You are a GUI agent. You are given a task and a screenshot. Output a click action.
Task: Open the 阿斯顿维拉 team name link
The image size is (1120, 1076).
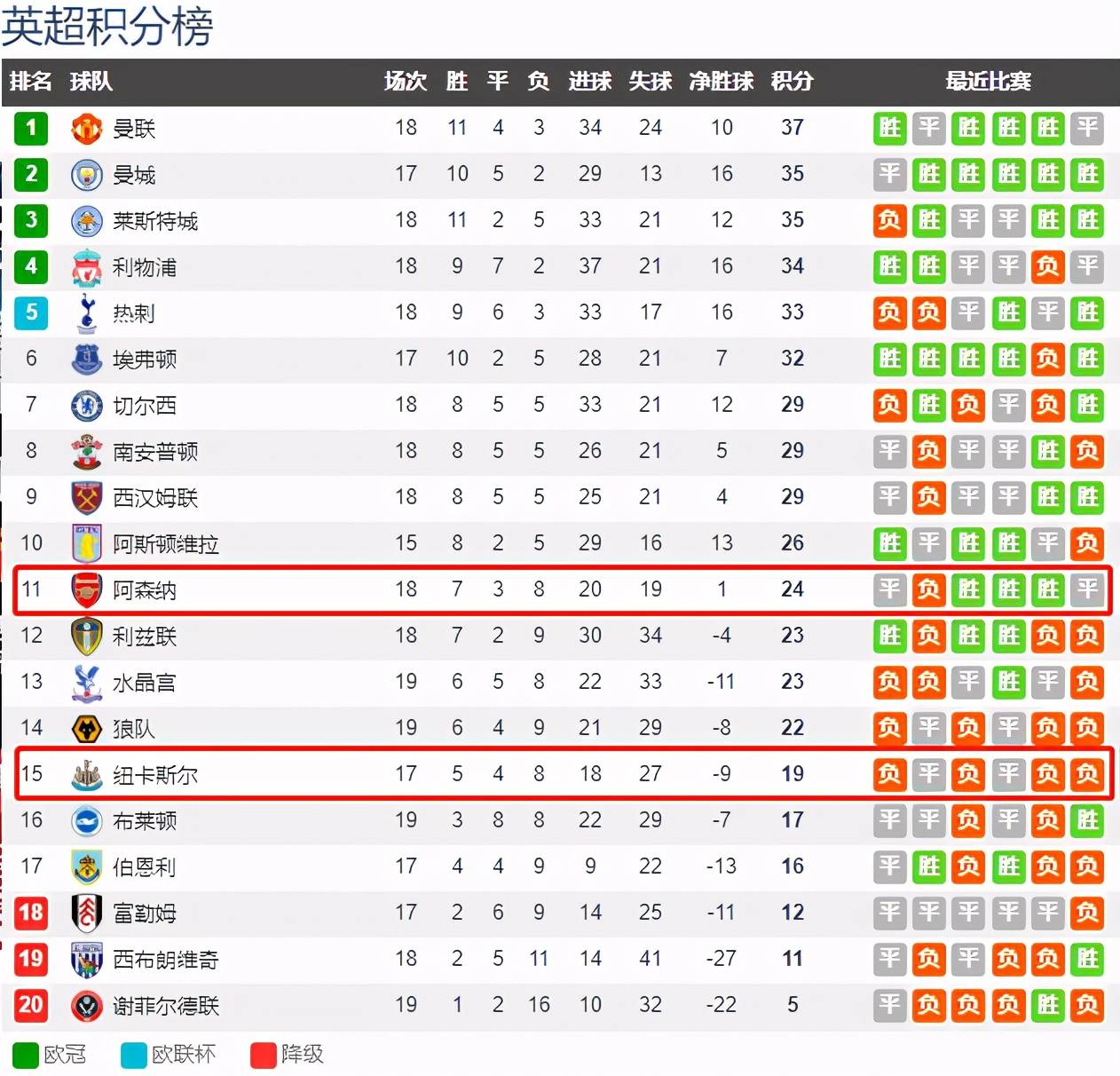tap(166, 544)
